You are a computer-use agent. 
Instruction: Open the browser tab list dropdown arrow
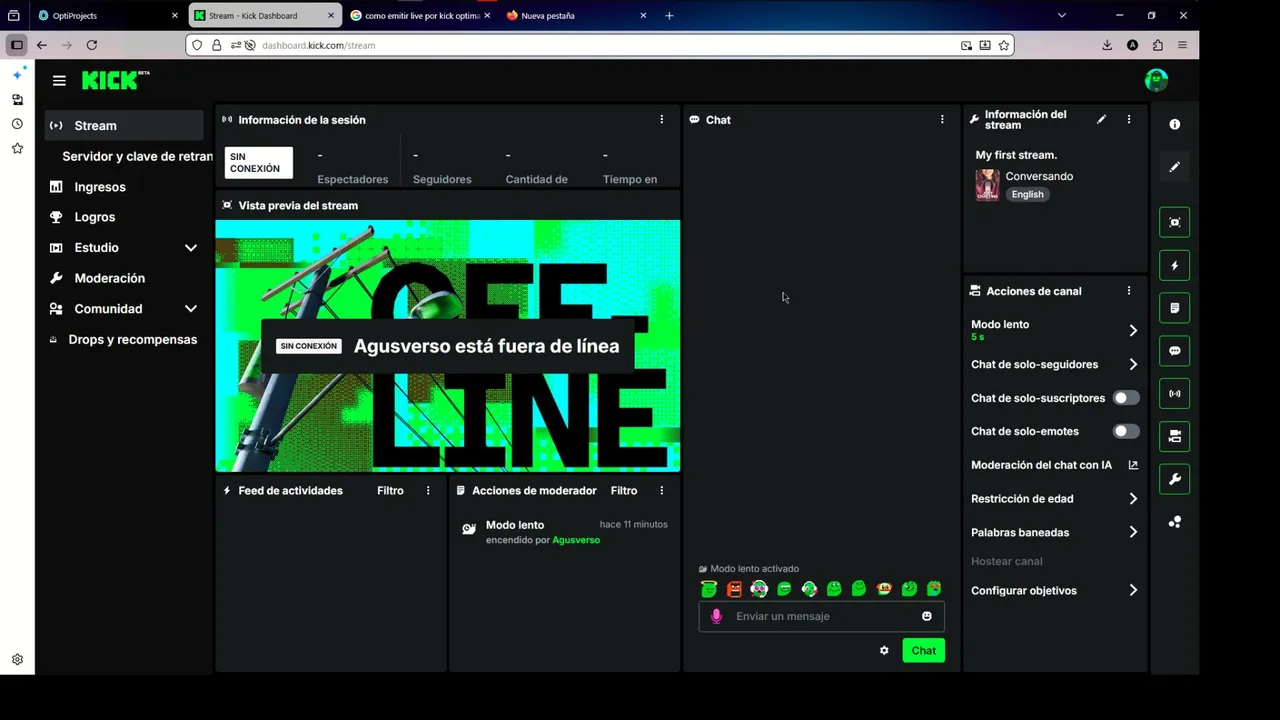[x=1062, y=15]
